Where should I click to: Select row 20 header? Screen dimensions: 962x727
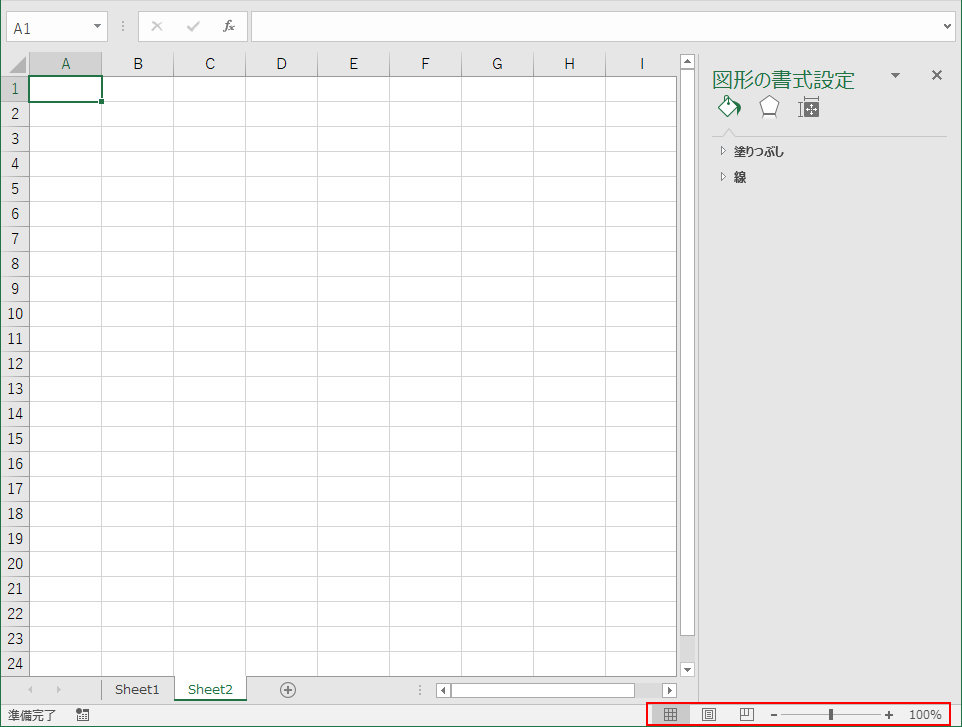pyautogui.click(x=15, y=564)
